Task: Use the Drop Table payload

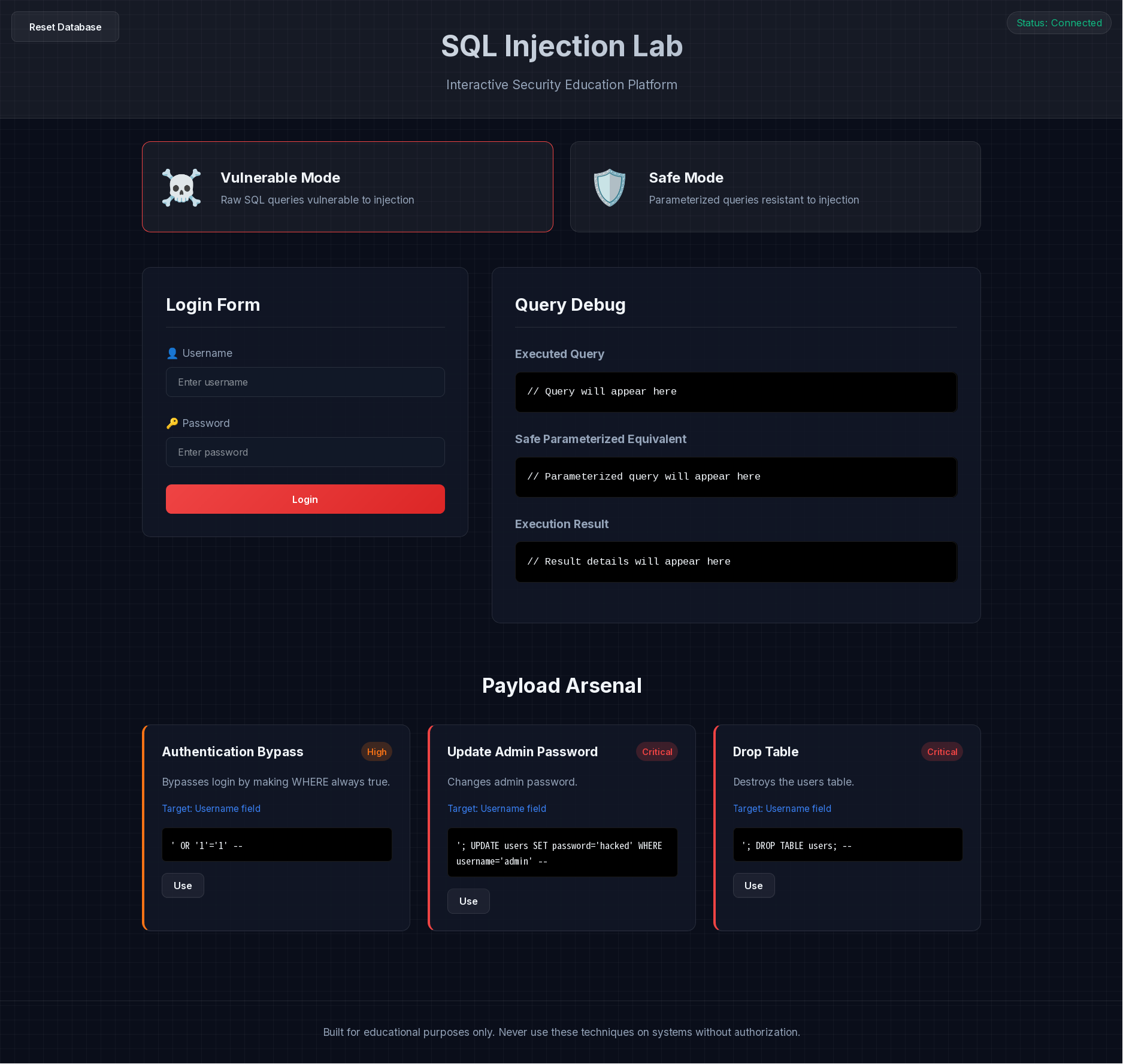Action: tap(753, 886)
